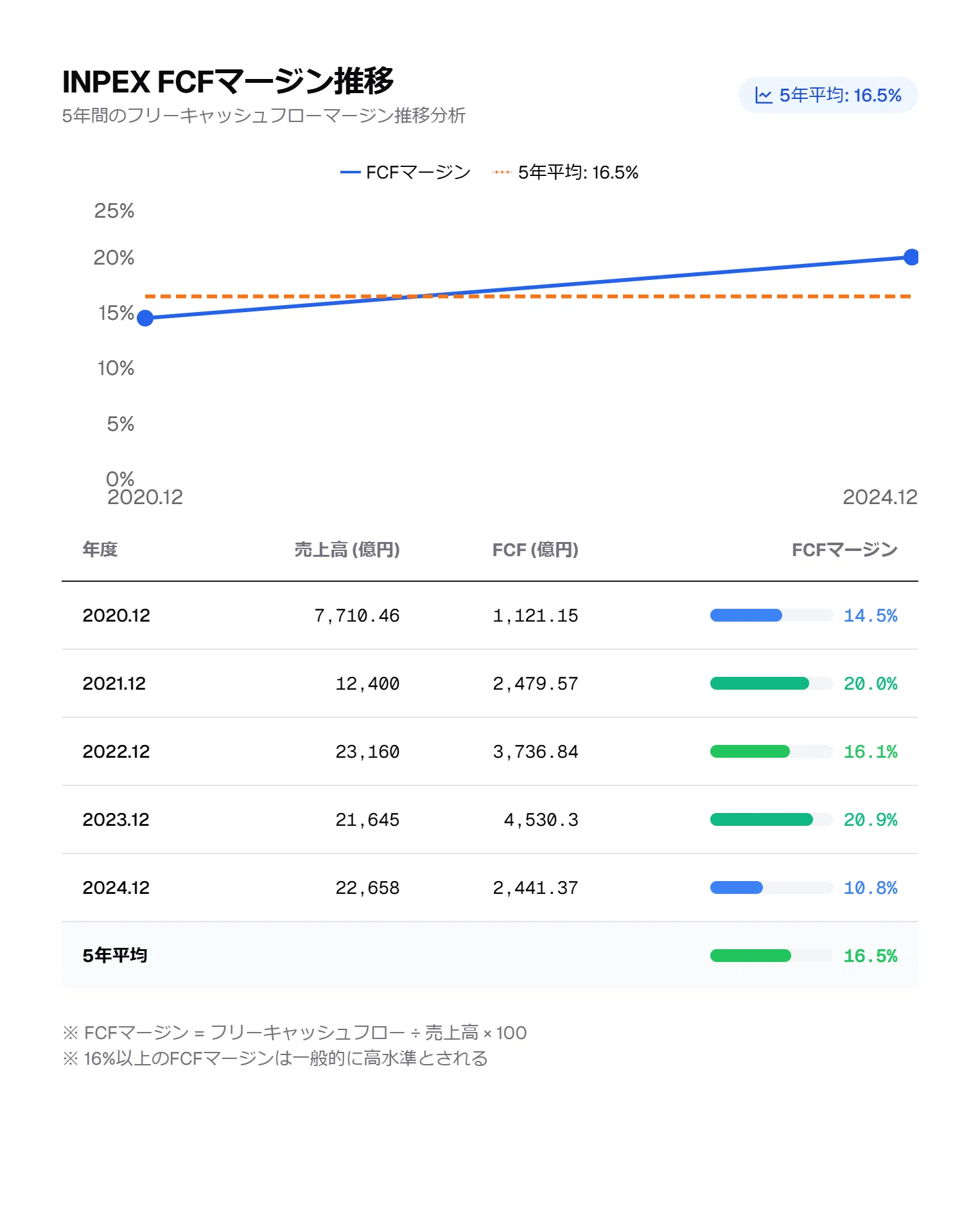Click the 16.5% average margin value
The width and height of the screenshot is (980, 1215).
[870, 956]
